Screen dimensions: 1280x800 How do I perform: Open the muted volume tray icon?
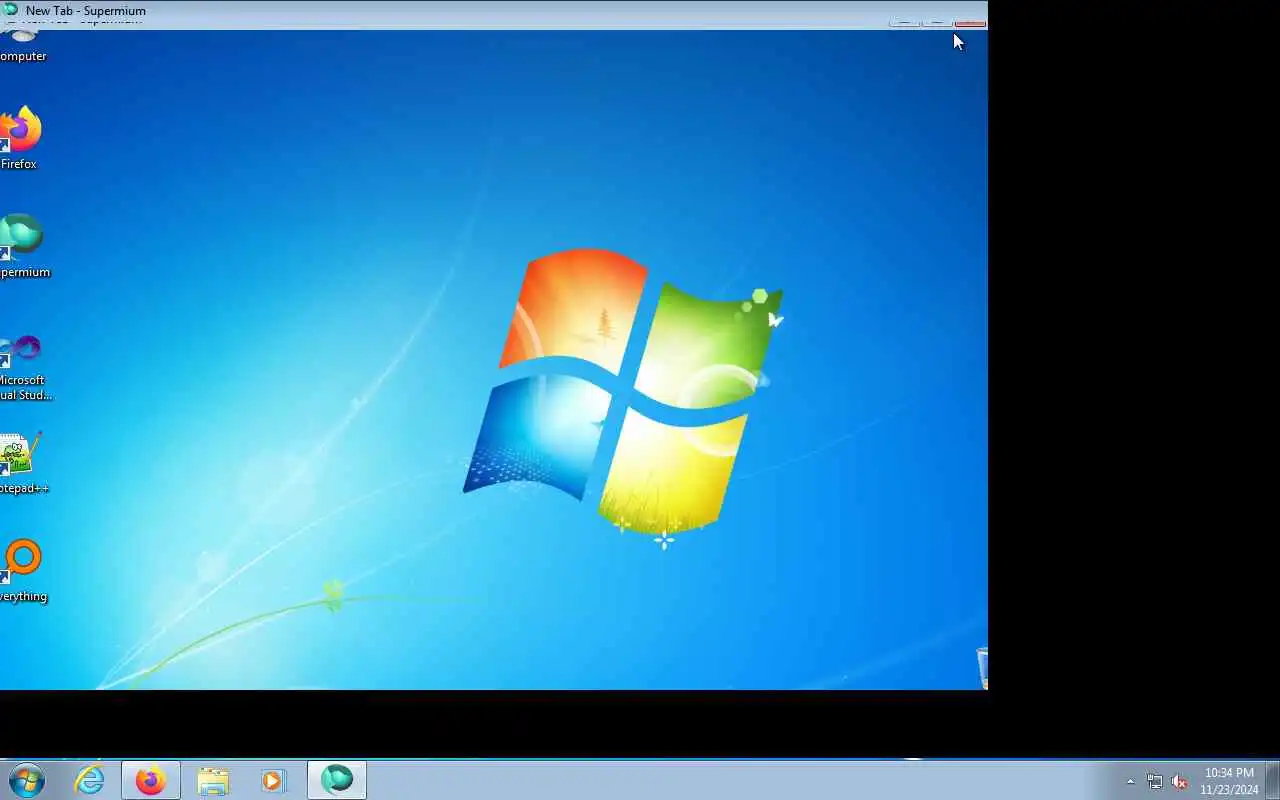click(x=1179, y=781)
